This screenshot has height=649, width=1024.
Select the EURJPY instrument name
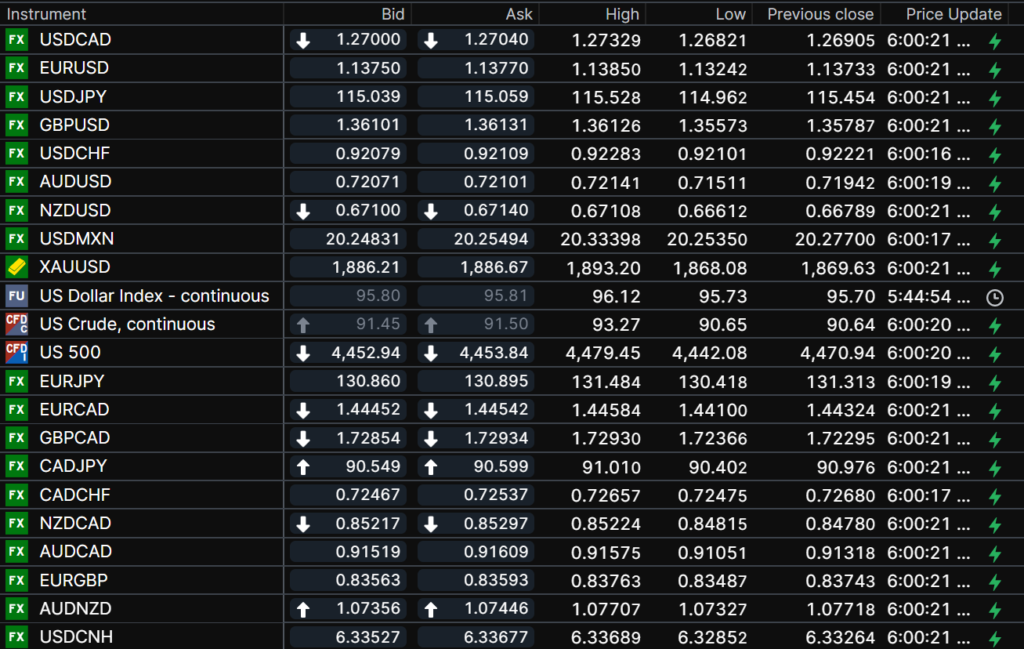[x=72, y=381]
